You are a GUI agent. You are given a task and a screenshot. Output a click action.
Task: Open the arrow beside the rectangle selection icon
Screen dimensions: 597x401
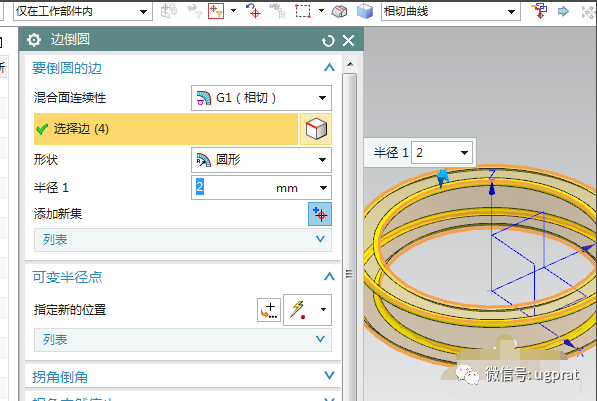click(321, 11)
